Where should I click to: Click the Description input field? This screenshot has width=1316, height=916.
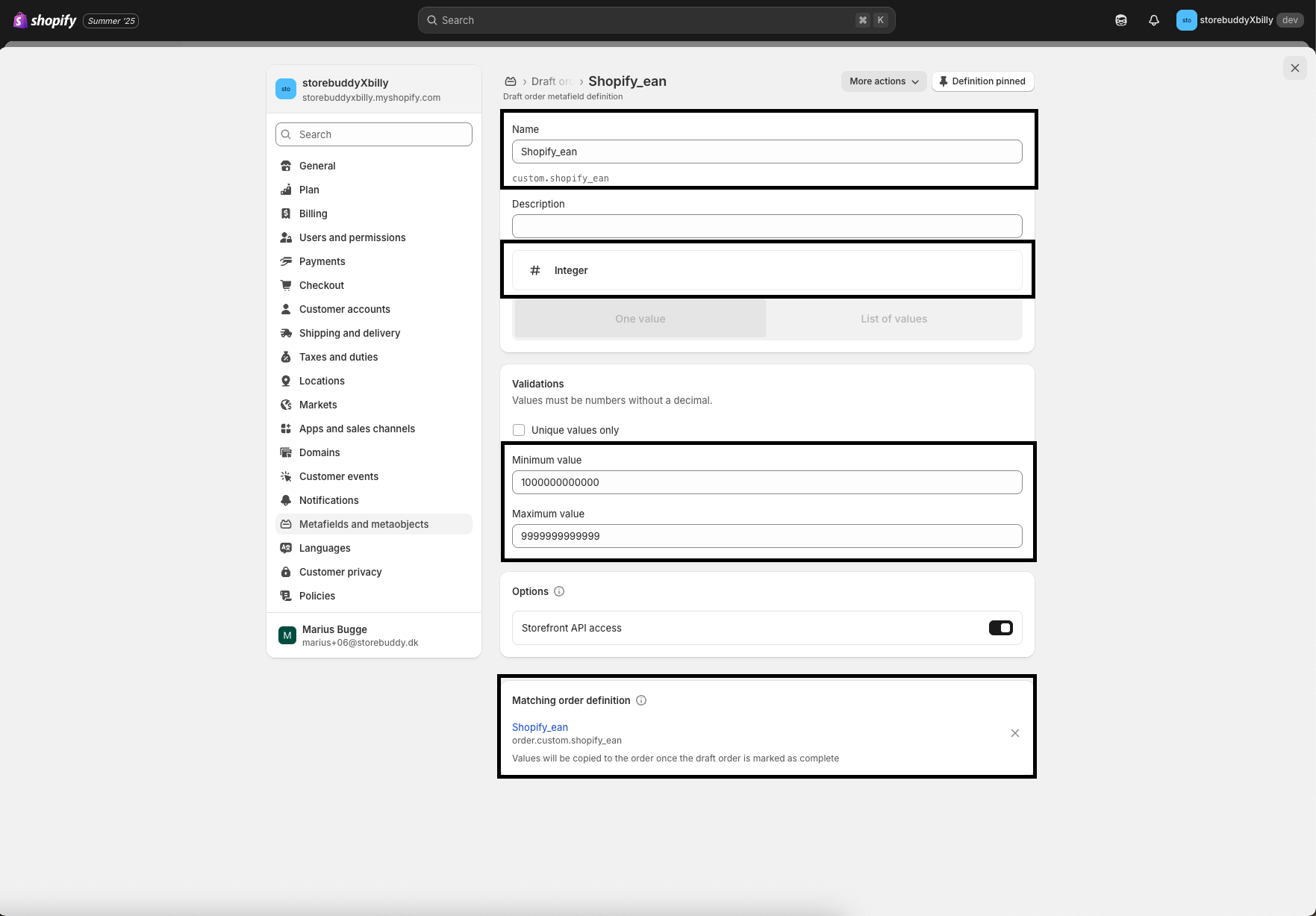pos(767,226)
